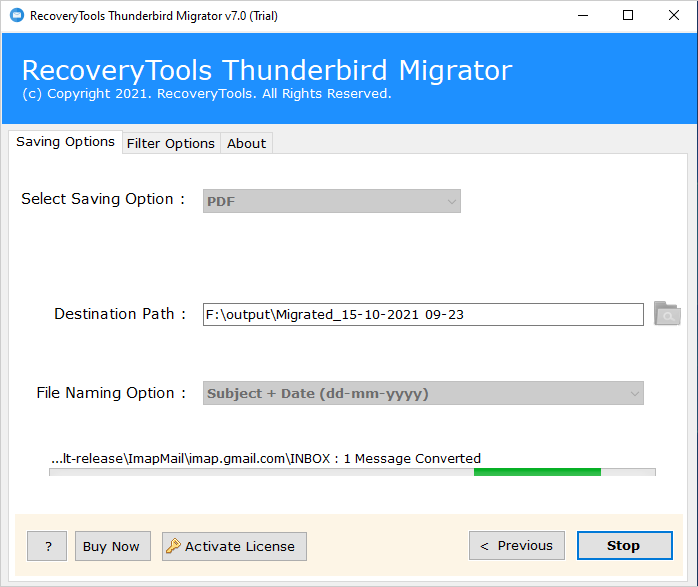
Task: Click the Destination Path input field
Action: (x=423, y=315)
